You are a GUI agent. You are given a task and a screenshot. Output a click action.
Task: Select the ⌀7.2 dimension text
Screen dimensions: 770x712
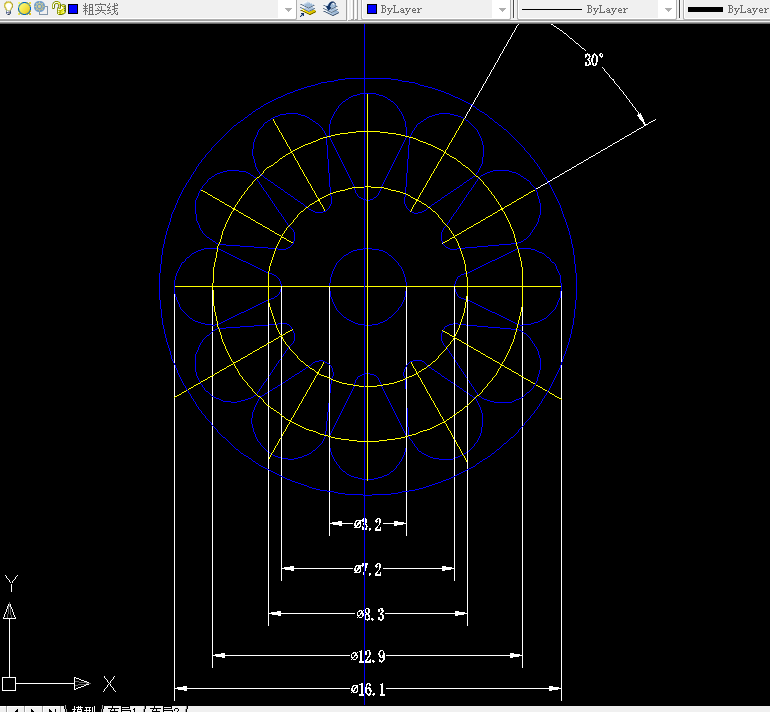coord(368,569)
